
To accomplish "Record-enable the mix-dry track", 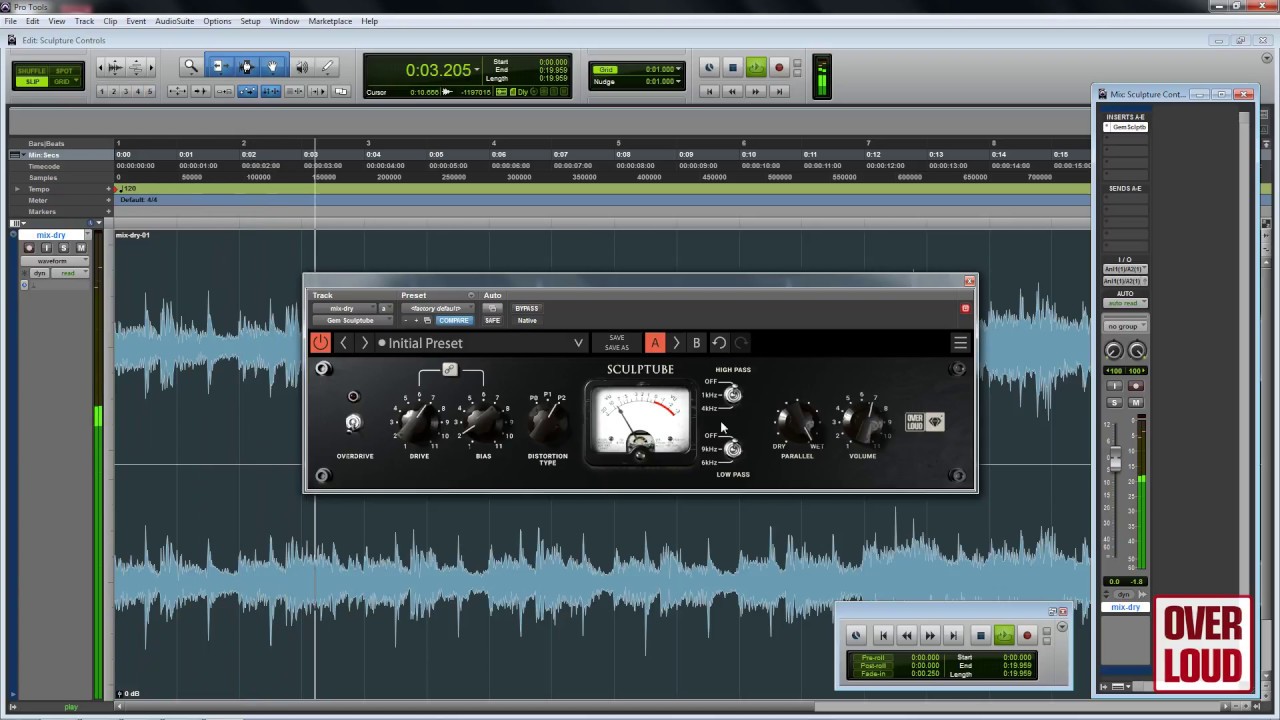I will (x=29, y=248).
